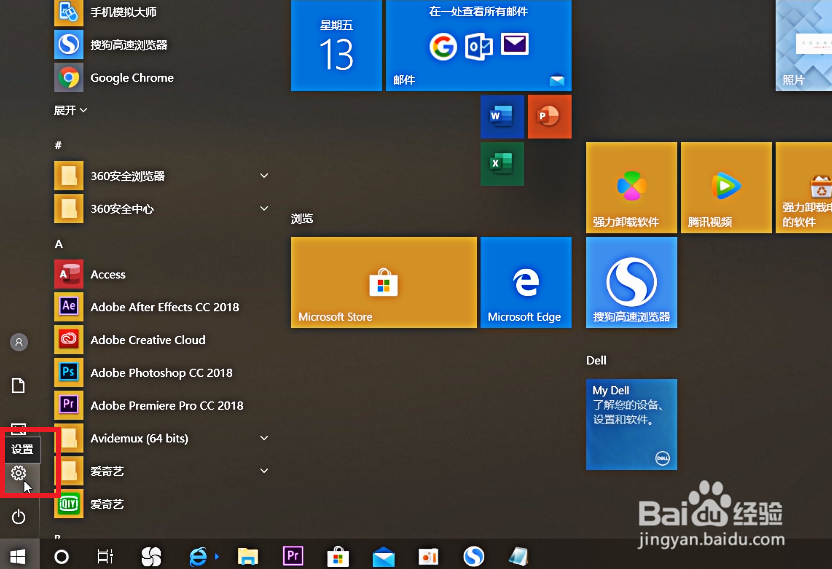
Task: Open the Word tile
Action: pyautogui.click(x=502, y=117)
